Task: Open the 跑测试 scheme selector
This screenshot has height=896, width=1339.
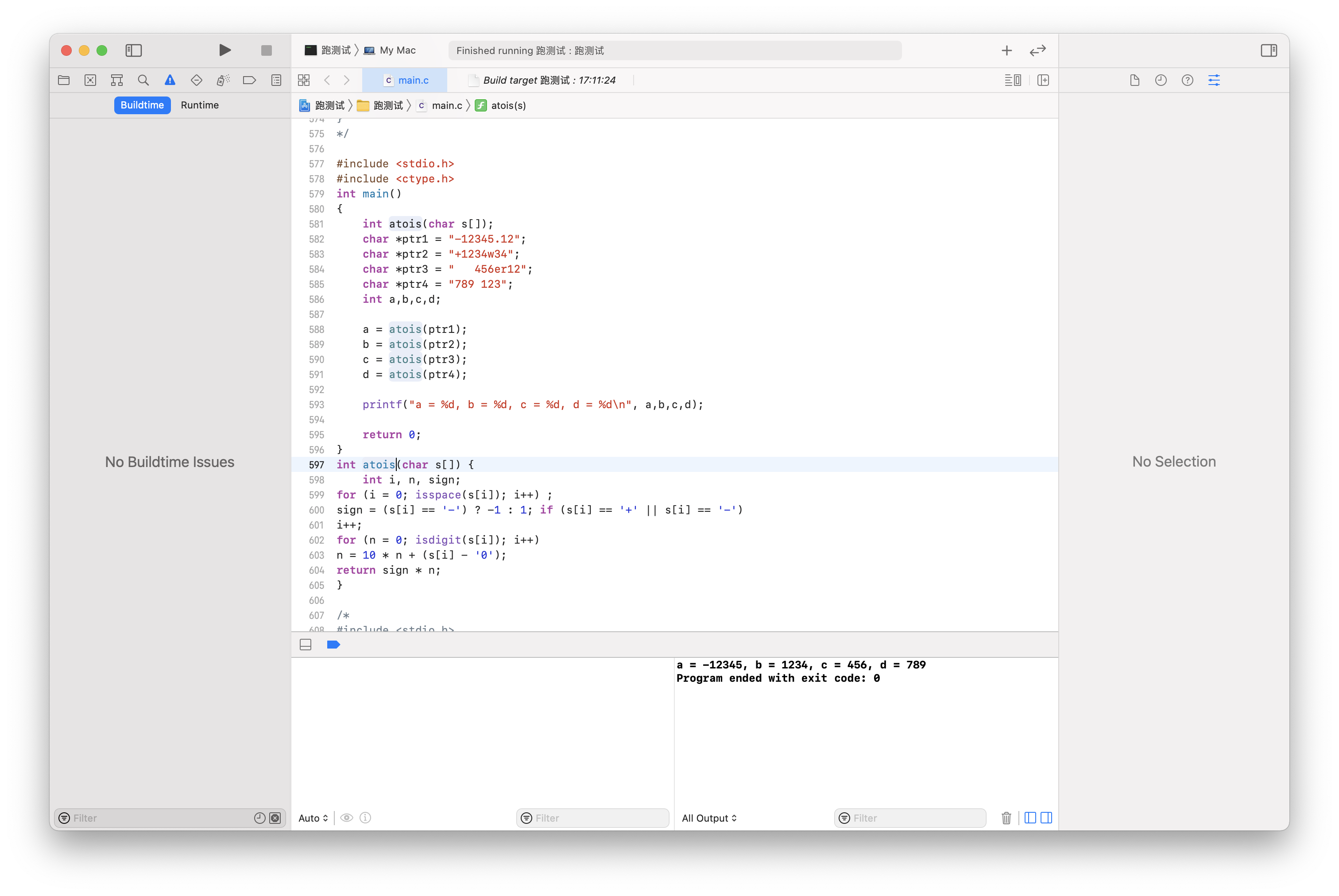Action: point(328,50)
